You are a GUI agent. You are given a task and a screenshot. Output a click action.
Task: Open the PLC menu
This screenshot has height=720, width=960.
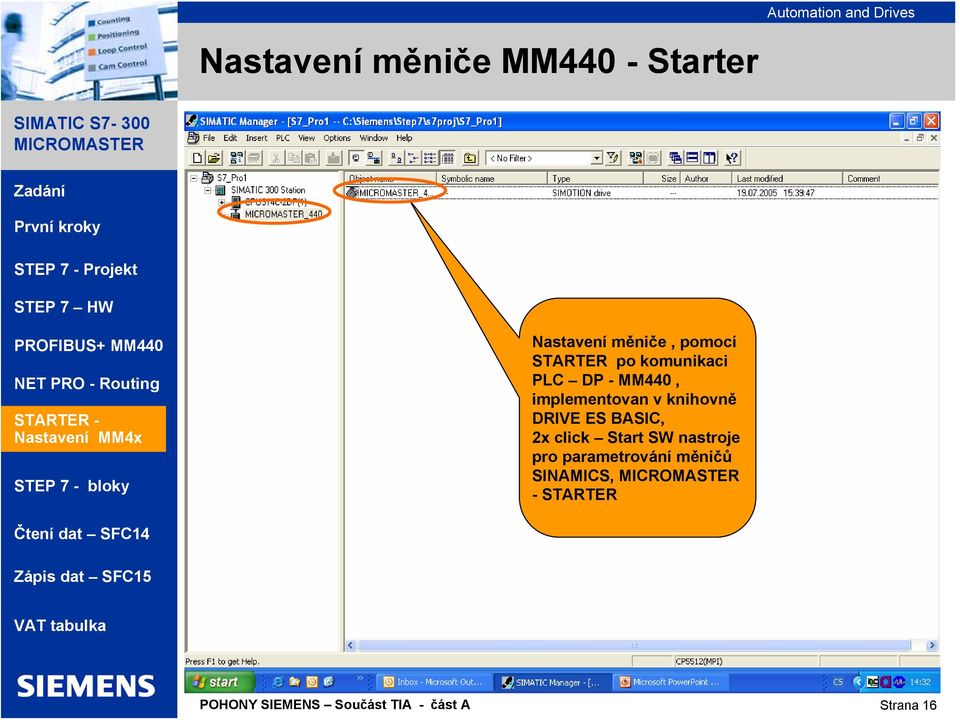point(283,138)
